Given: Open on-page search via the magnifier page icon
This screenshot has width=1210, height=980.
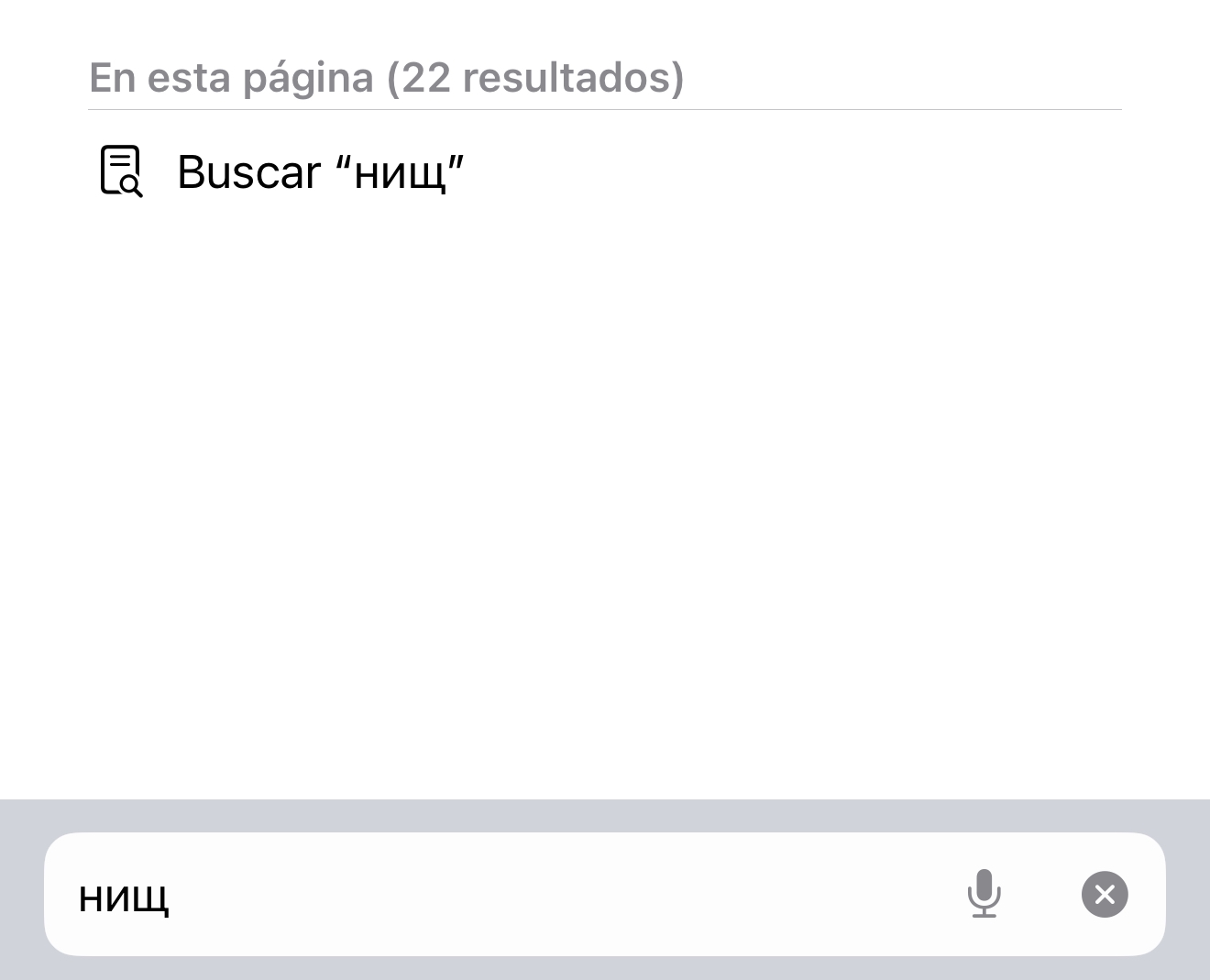Looking at the screenshot, I should coord(121,171).
